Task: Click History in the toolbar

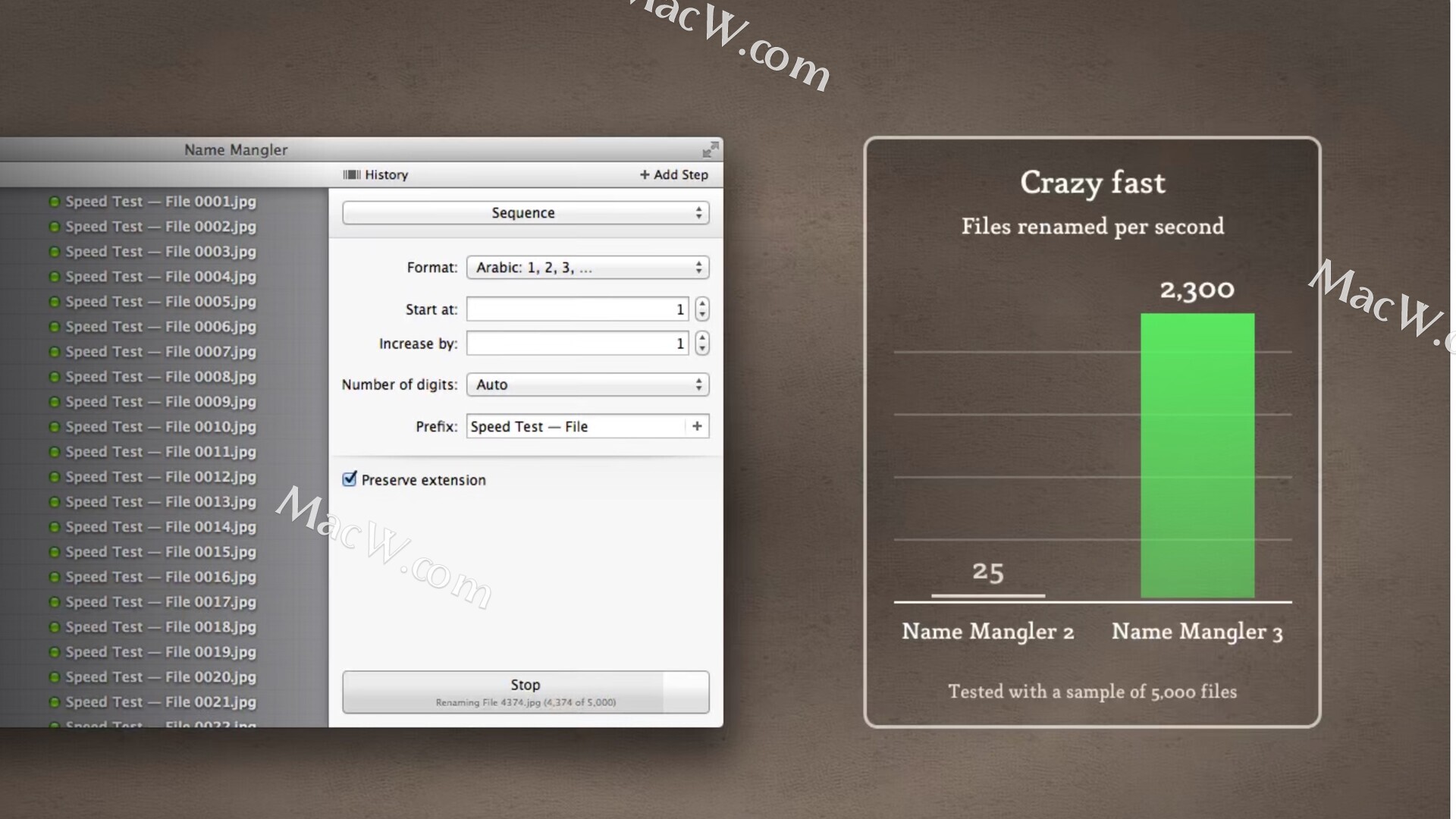Action: click(376, 174)
